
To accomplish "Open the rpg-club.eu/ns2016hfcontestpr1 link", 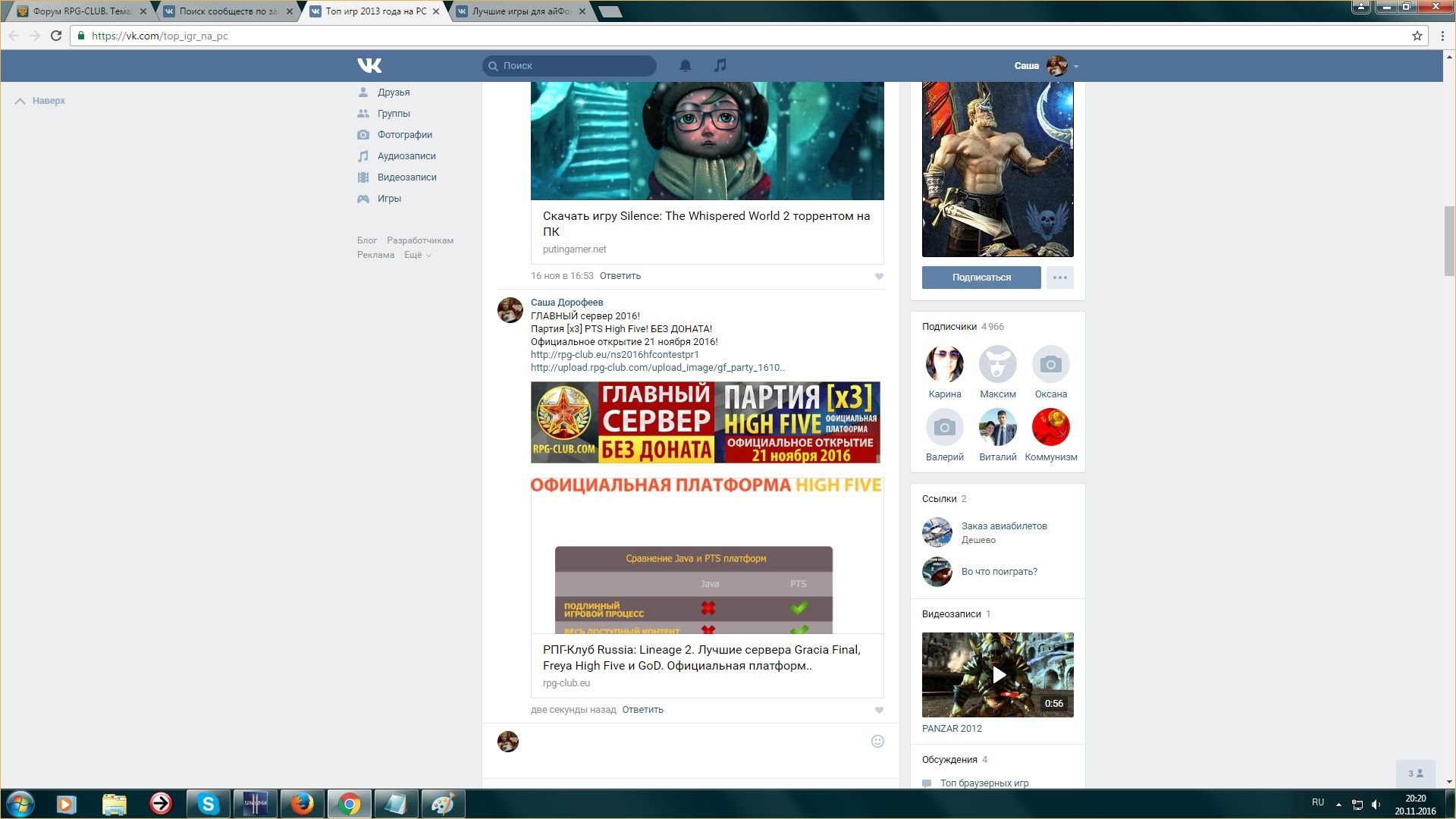I will pyautogui.click(x=614, y=354).
